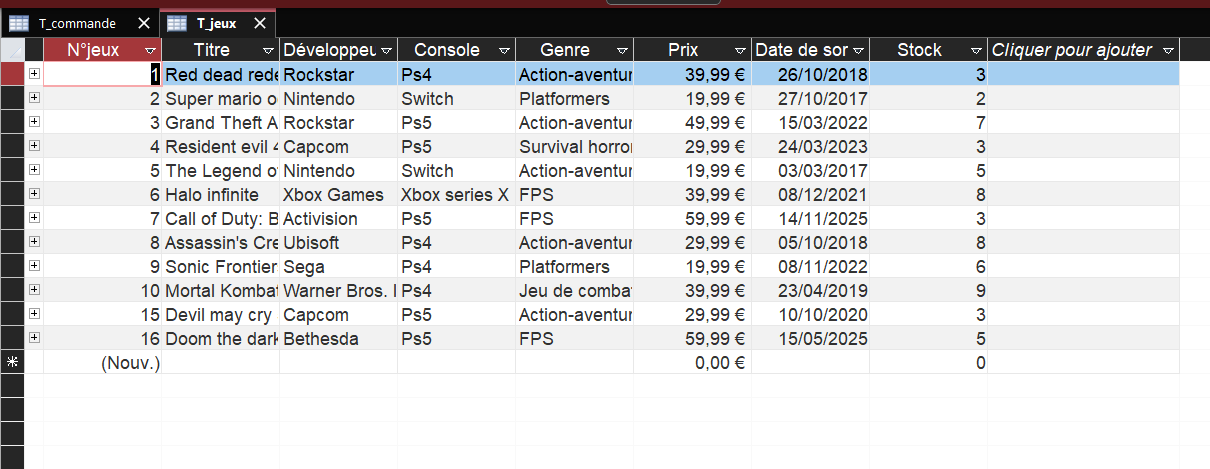Close the T_commande tab

click(x=144, y=23)
